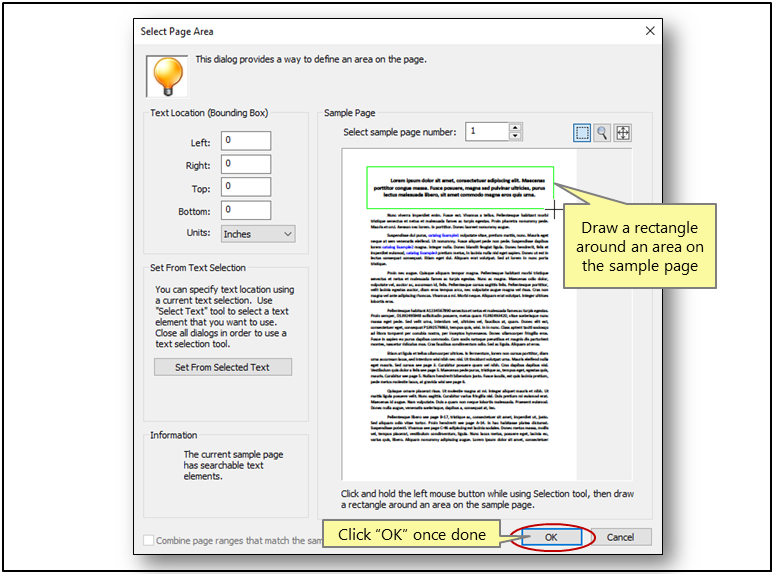The height and width of the screenshot is (574, 773).
Task: Toggle Combine page ranges checkbox
Action: pos(149,541)
